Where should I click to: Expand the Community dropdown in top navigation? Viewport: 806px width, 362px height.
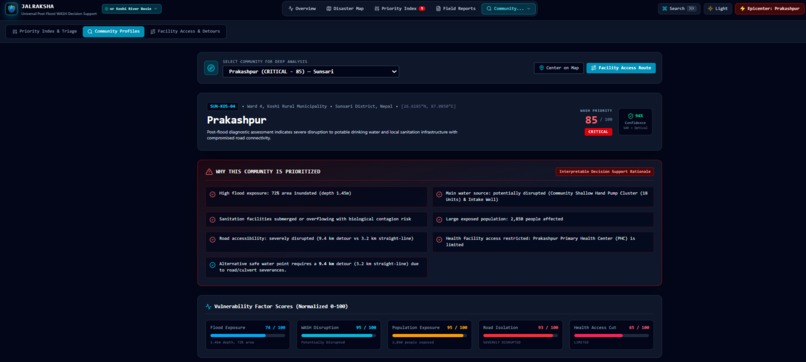[508, 9]
